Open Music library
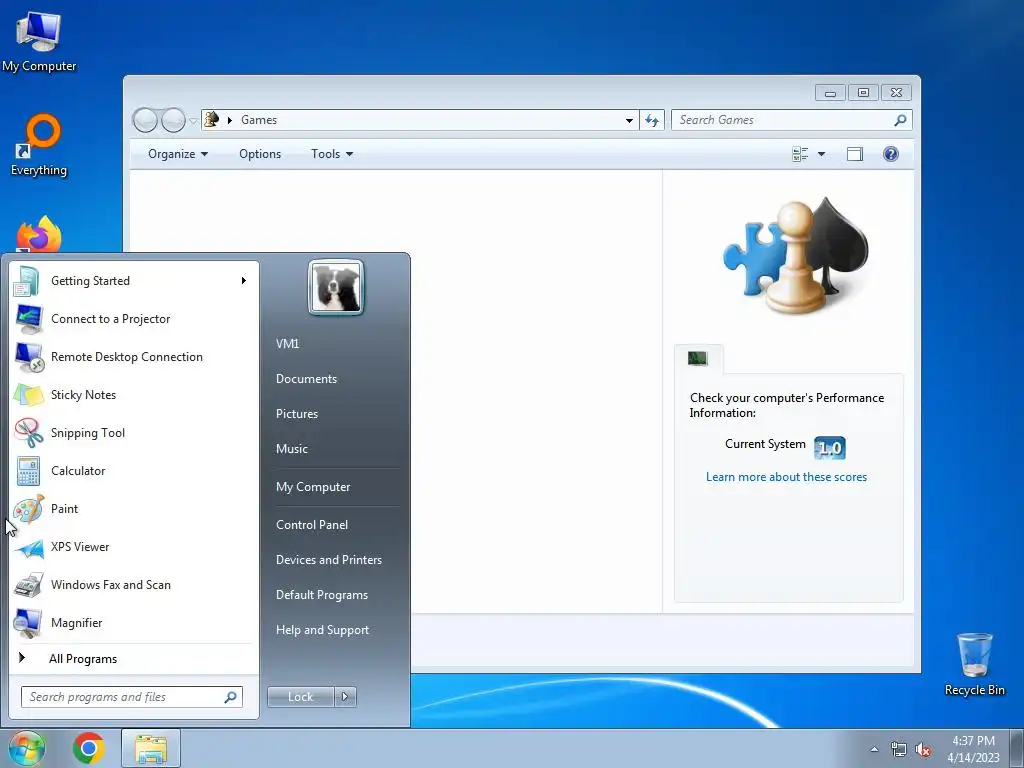 pos(291,449)
